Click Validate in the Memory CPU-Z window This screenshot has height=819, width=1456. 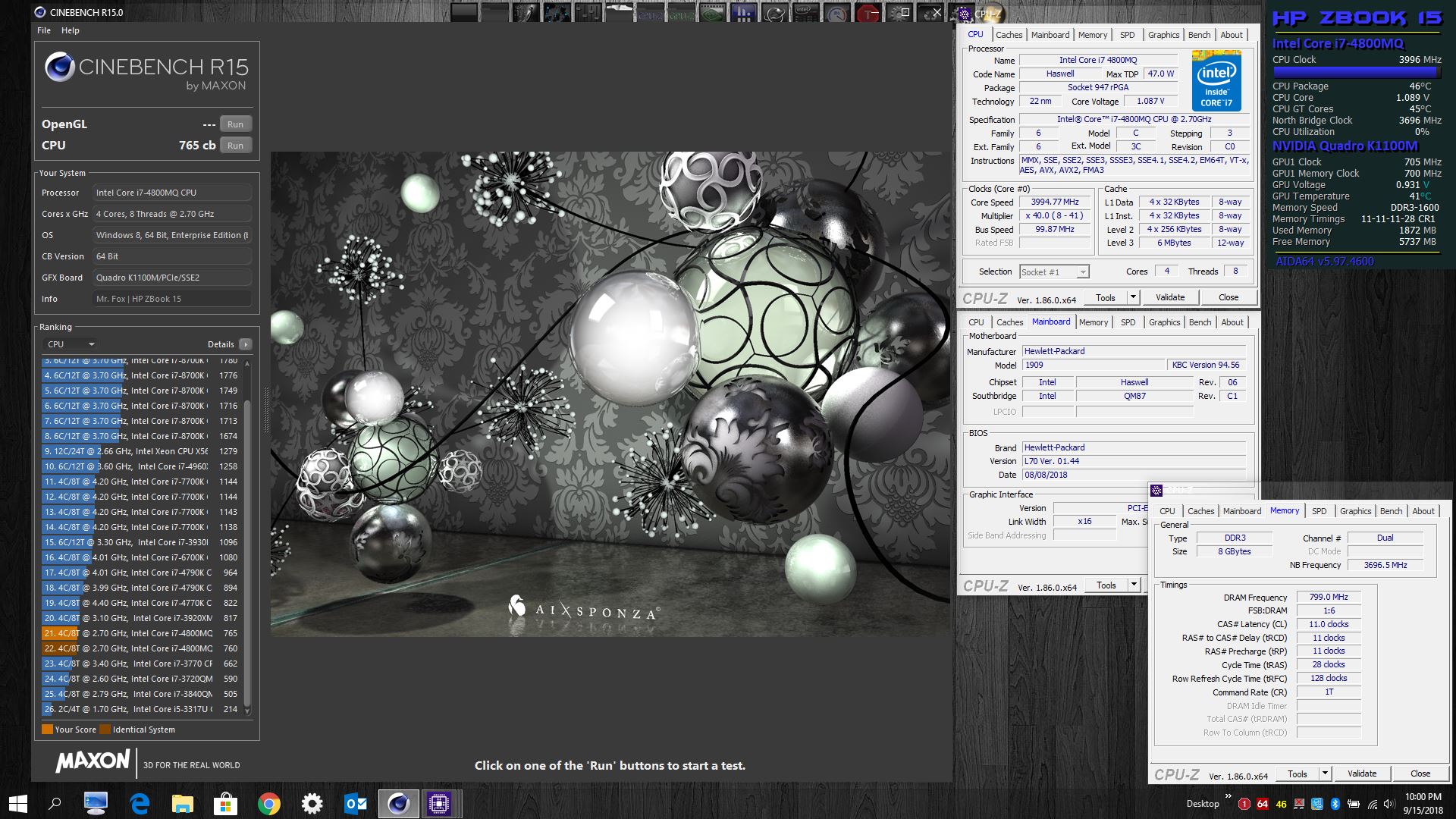coord(1362,773)
